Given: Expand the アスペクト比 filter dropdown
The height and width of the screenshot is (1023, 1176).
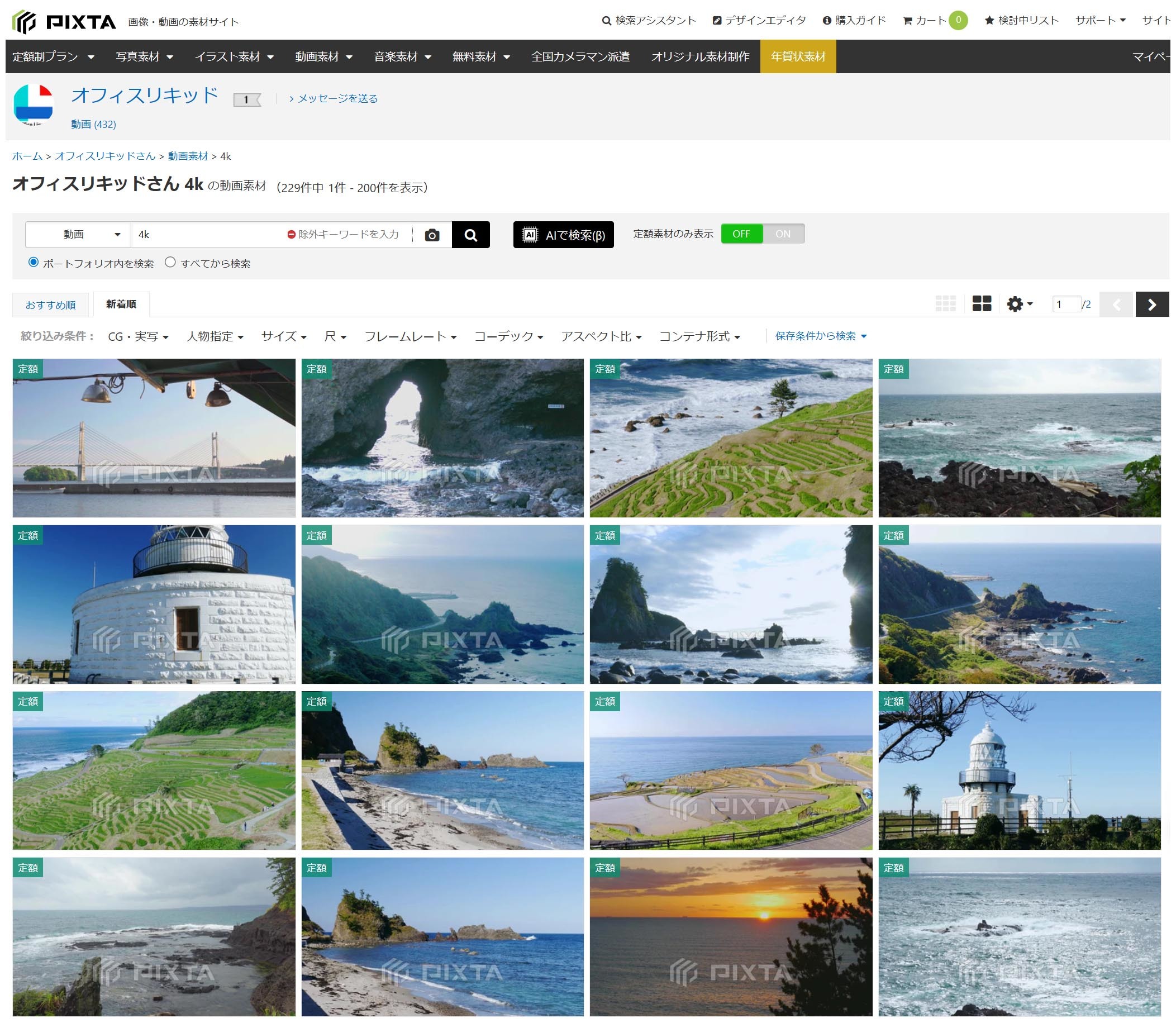Looking at the screenshot, I should 601,336.
